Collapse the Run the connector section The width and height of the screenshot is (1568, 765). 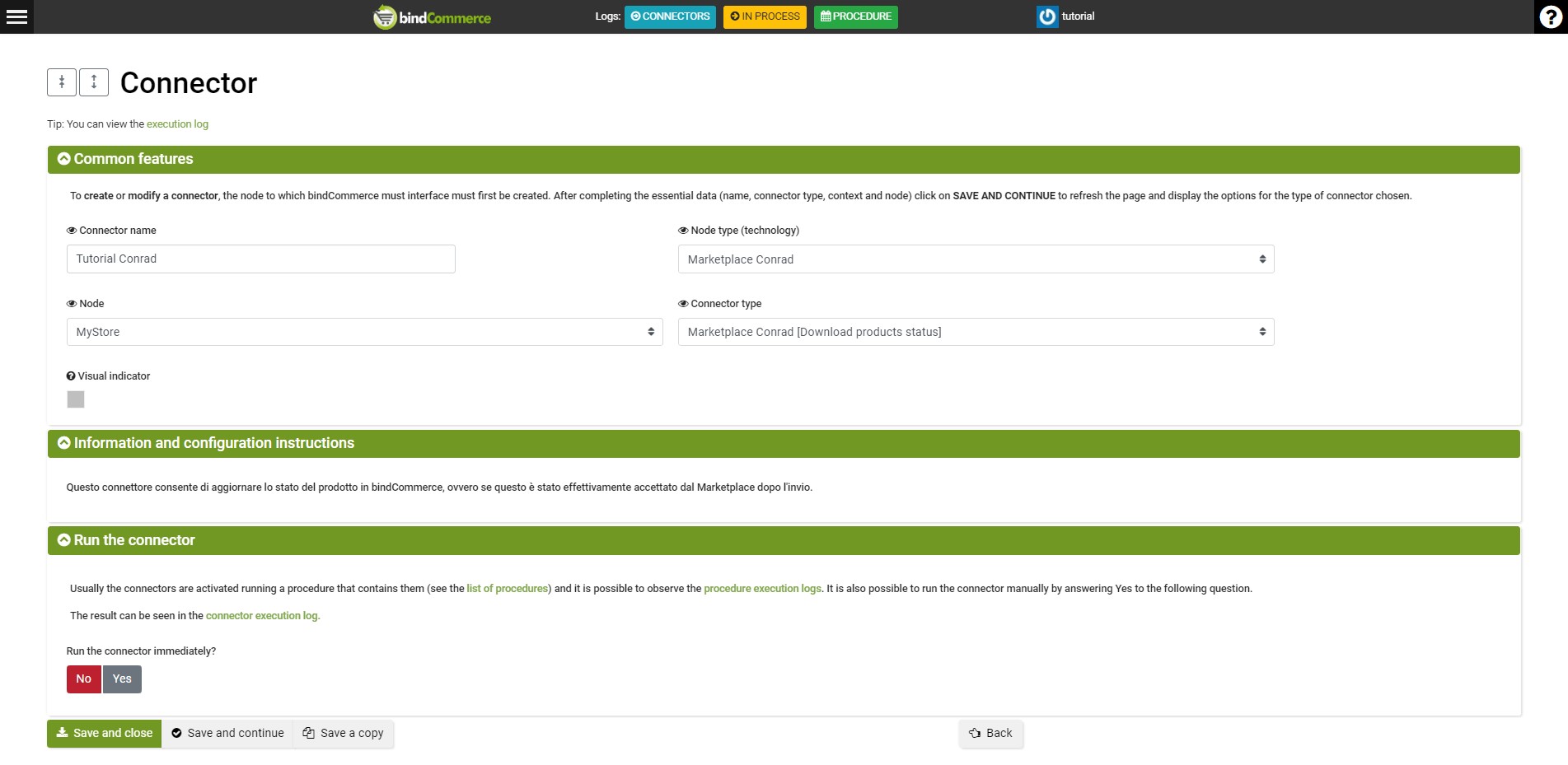[64, 540]
